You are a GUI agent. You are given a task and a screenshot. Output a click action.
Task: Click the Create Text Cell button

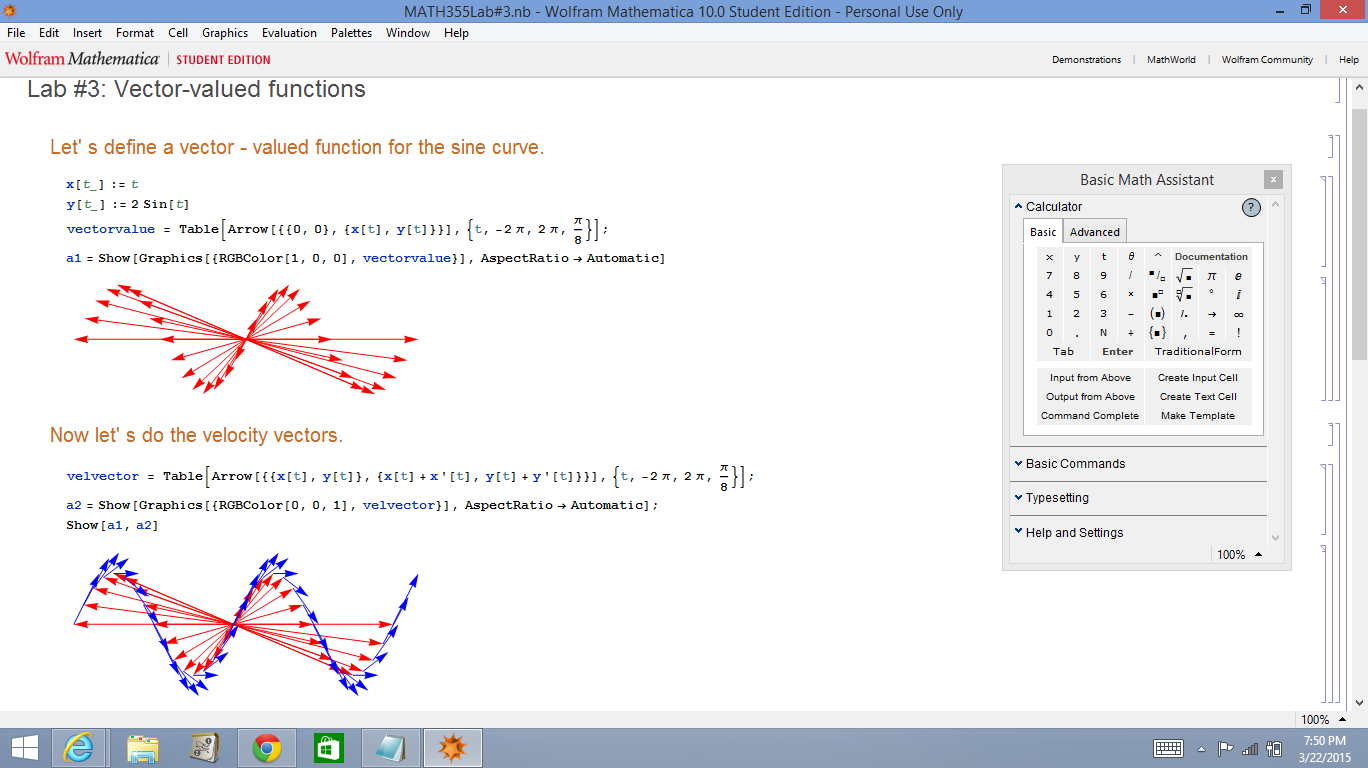coord(1197,396)
